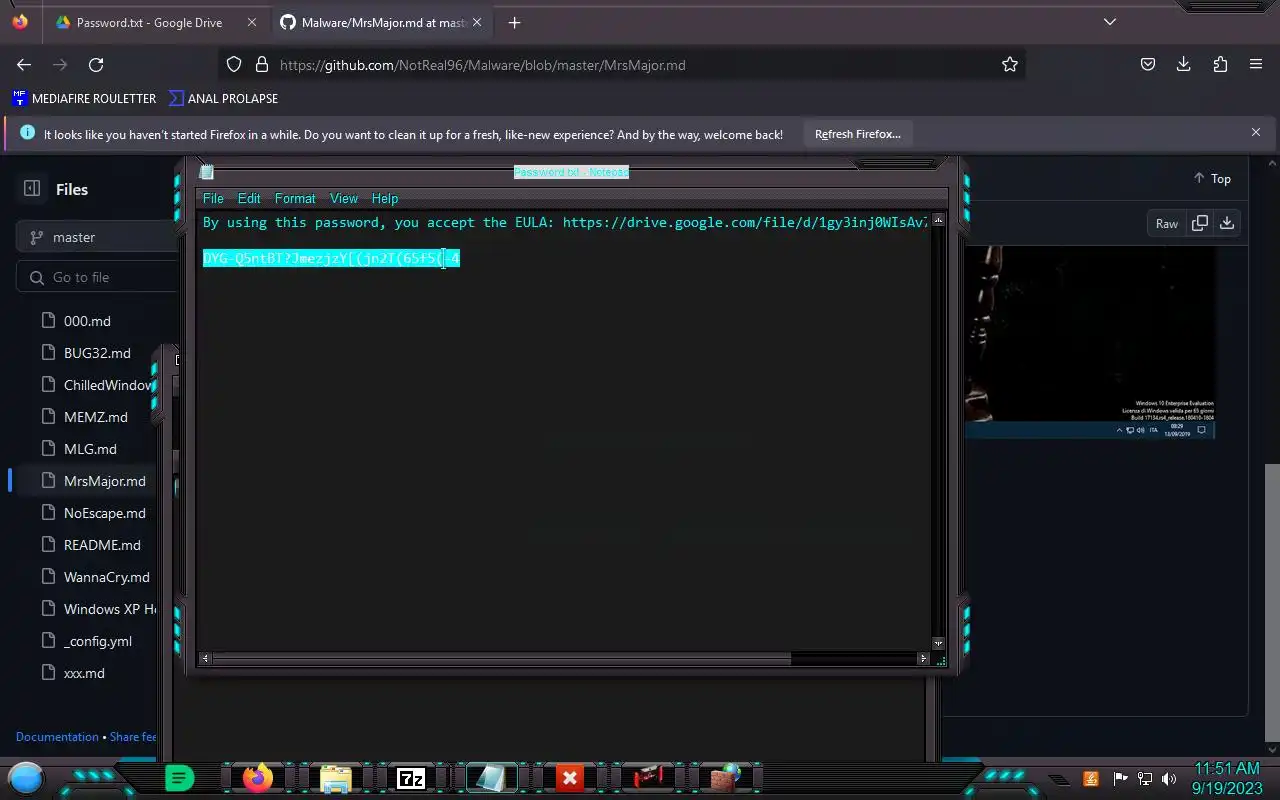The image size is (1280, 800).
Task: Click Refresh Firefox button
Action: [857, 134]
